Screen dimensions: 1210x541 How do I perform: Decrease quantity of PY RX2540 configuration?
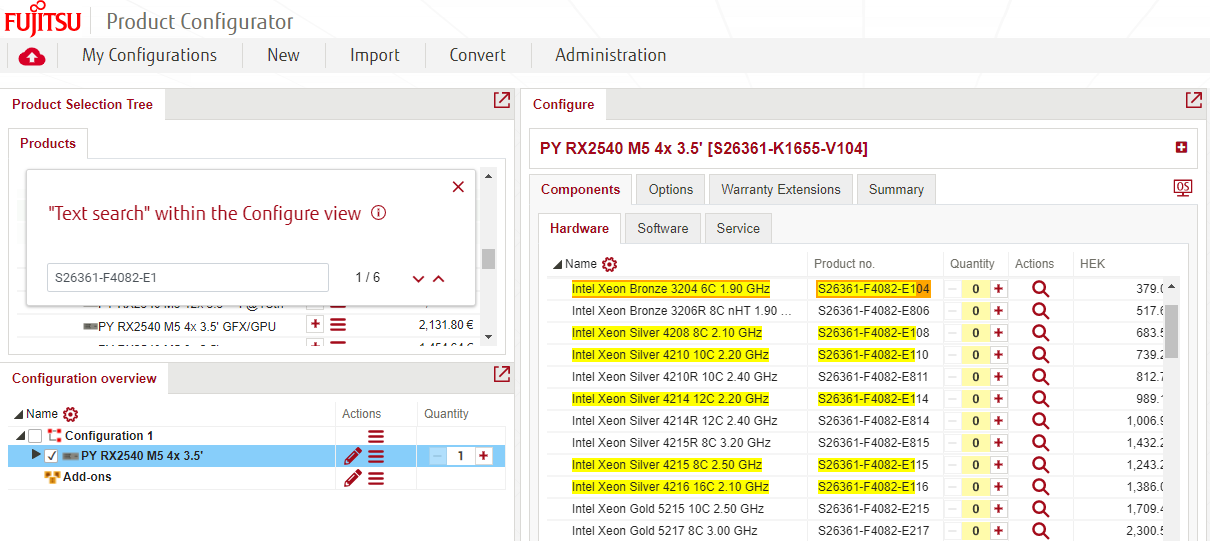(438, 456)
